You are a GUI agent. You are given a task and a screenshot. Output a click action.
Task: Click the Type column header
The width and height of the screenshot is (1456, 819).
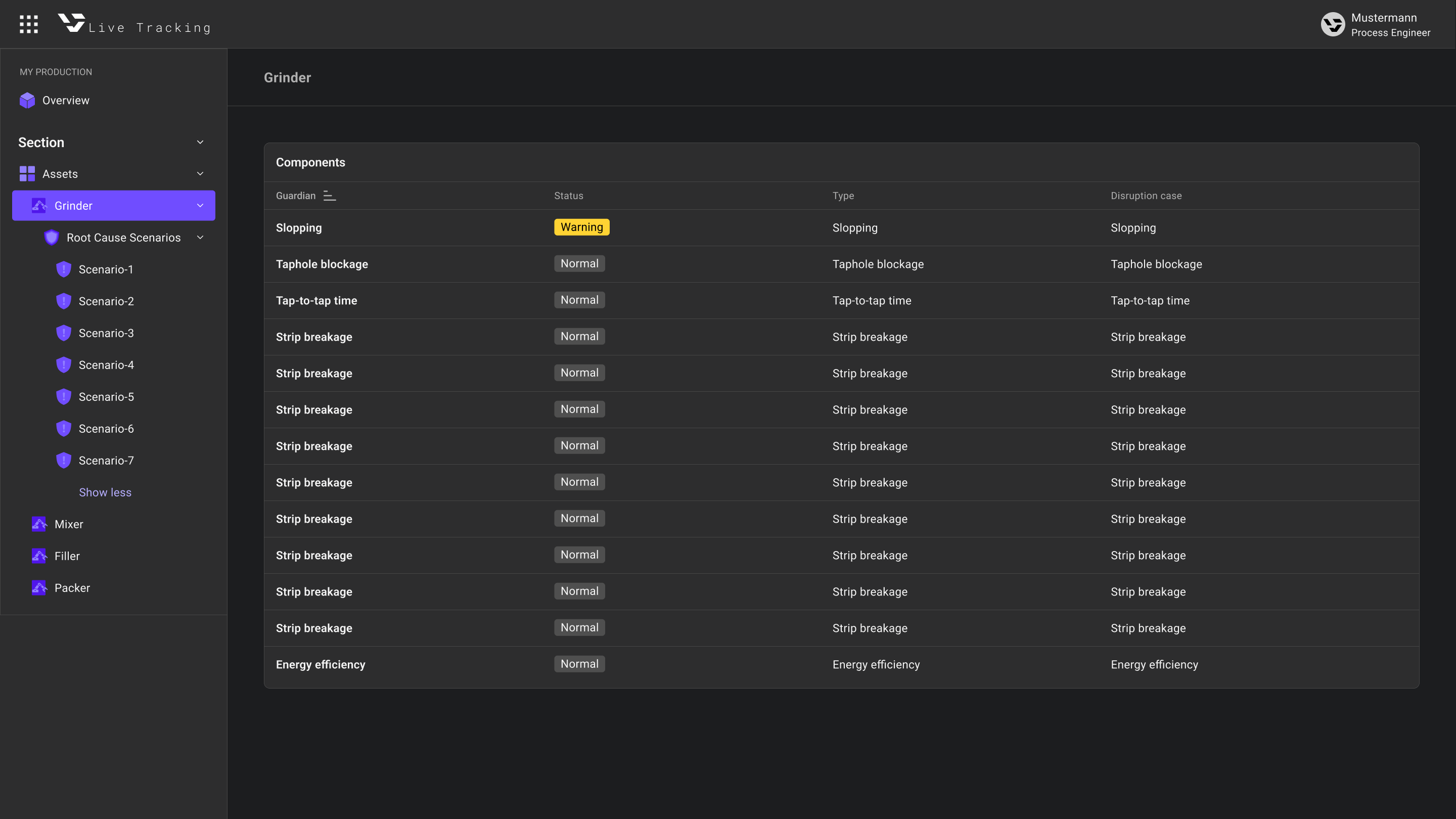(x=843, y=196)
